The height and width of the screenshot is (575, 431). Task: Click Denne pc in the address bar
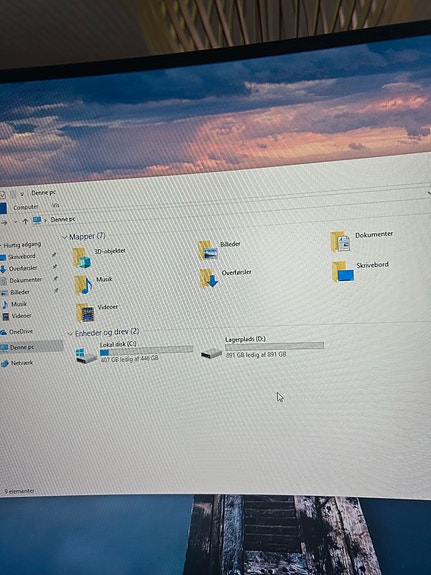(x=63, y=220)
